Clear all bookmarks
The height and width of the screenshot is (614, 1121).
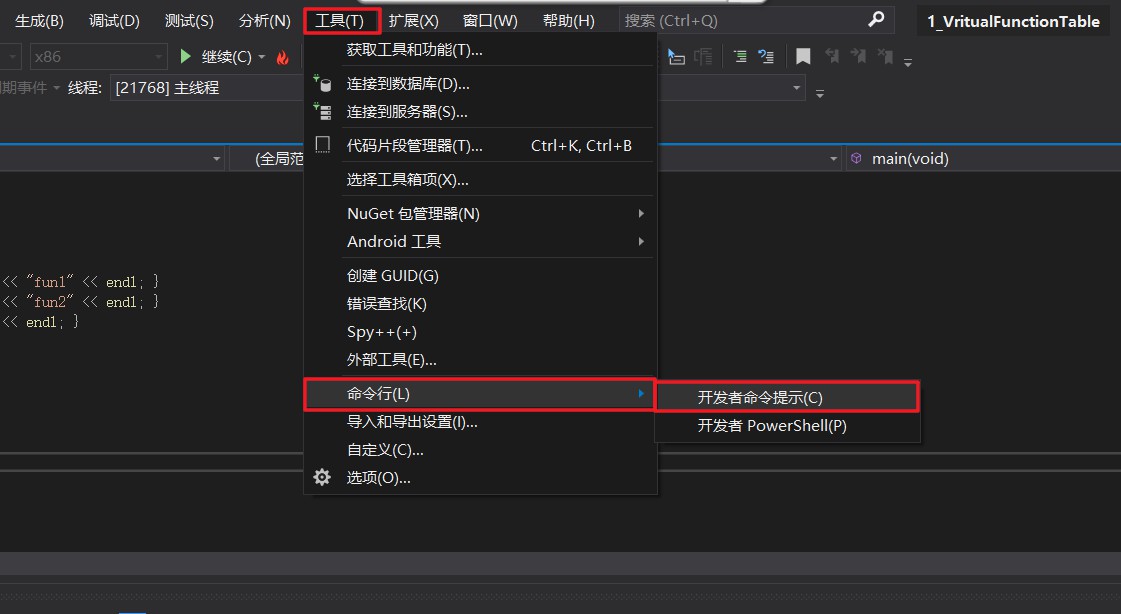pos(887,56)
